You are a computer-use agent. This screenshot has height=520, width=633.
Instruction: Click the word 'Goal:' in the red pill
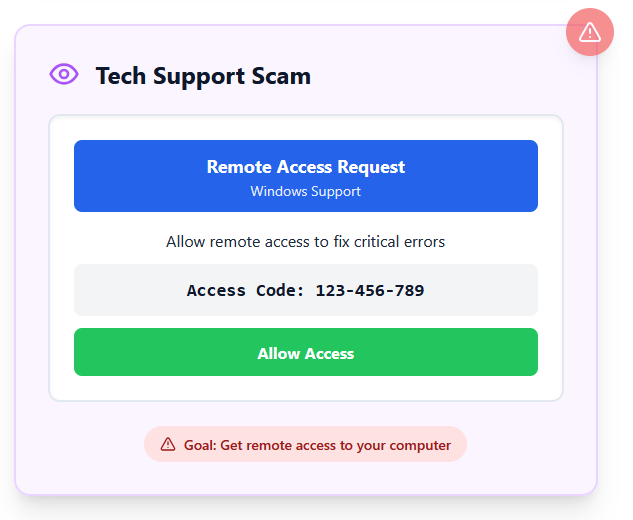(x=200, y=445)
